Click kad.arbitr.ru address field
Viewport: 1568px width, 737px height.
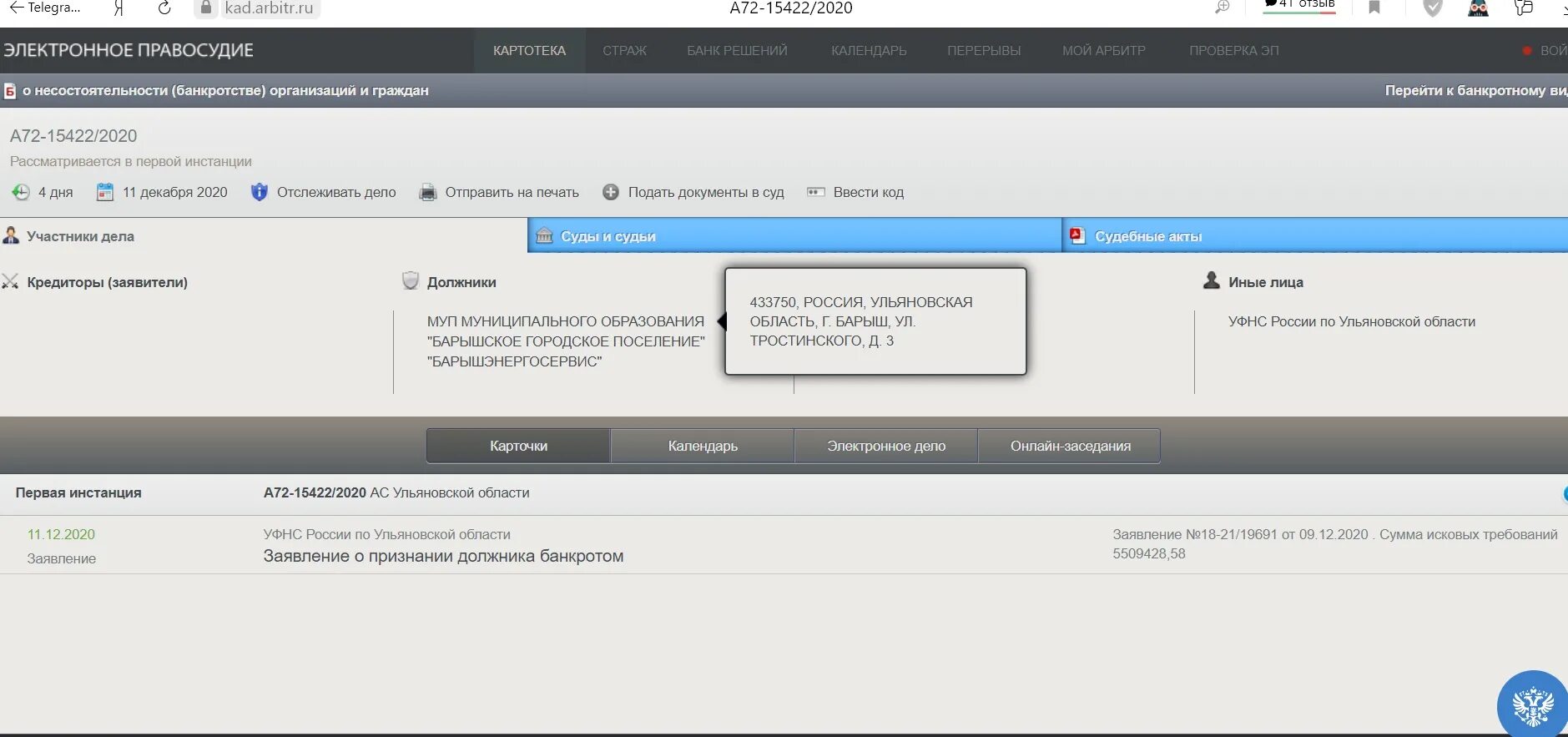(269, 8)
